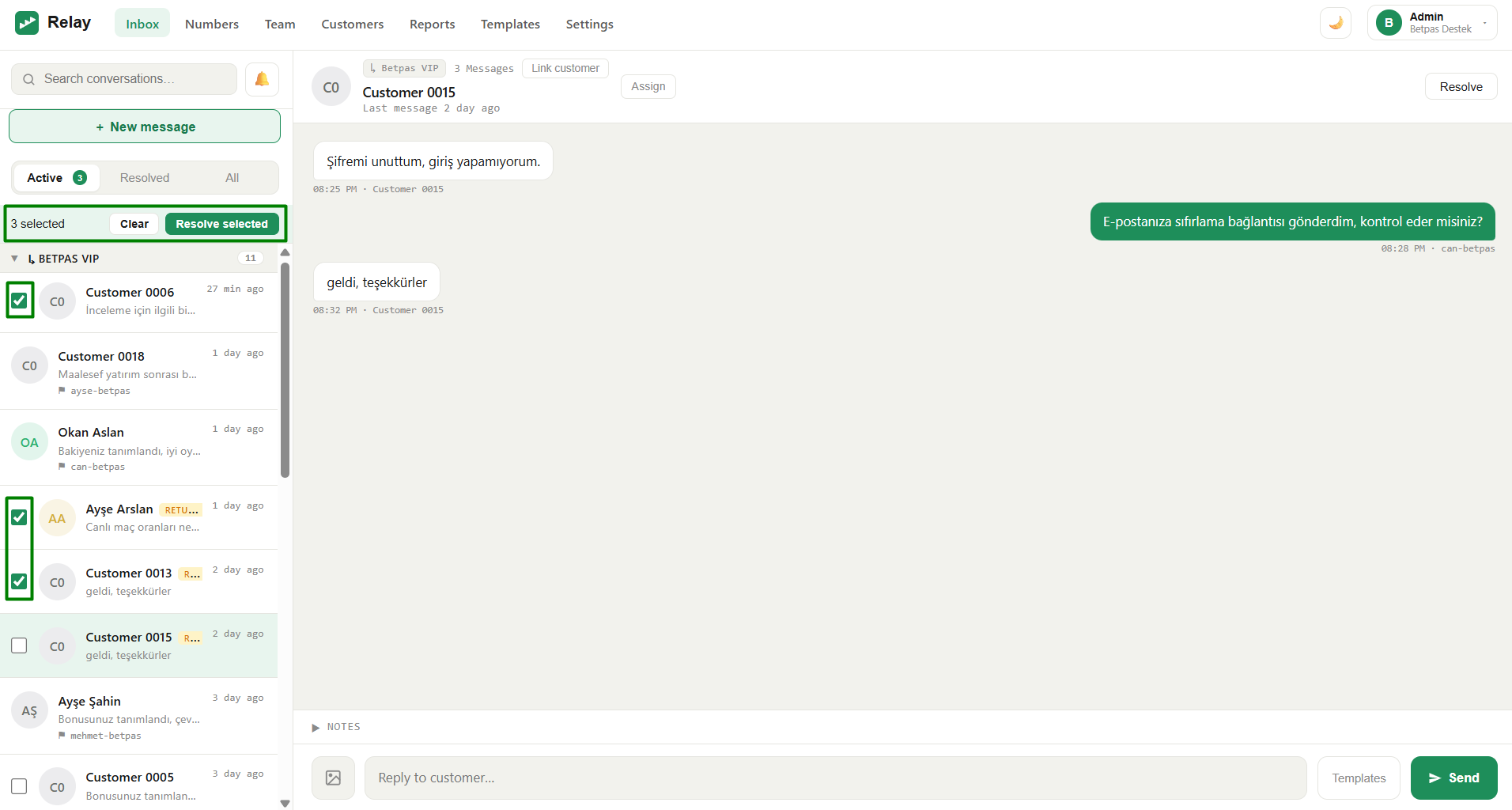Viewport: 1512px width, 810px height.
Task: Click the Customer 0018 avatar in the list
Action: point(29,365)
